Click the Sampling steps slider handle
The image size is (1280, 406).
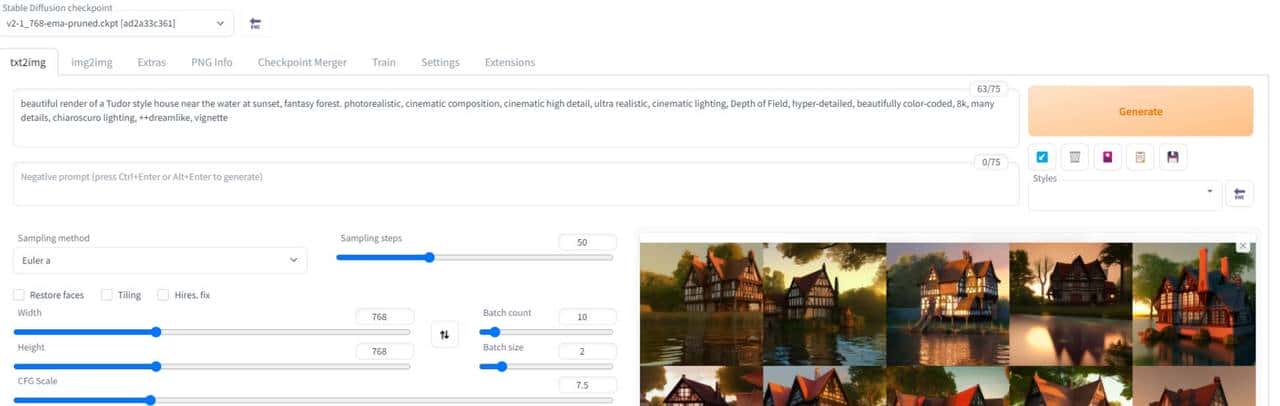429,257
